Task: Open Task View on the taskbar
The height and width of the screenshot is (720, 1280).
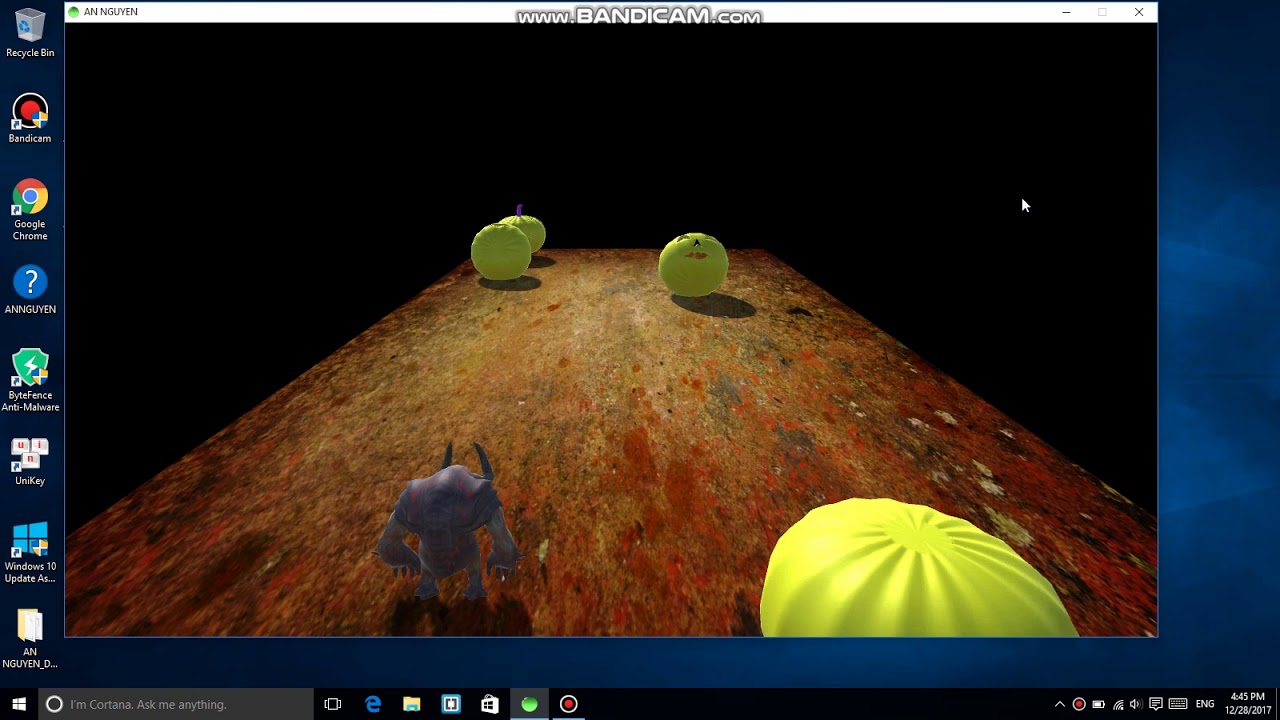Action: (x=333, y=704)
